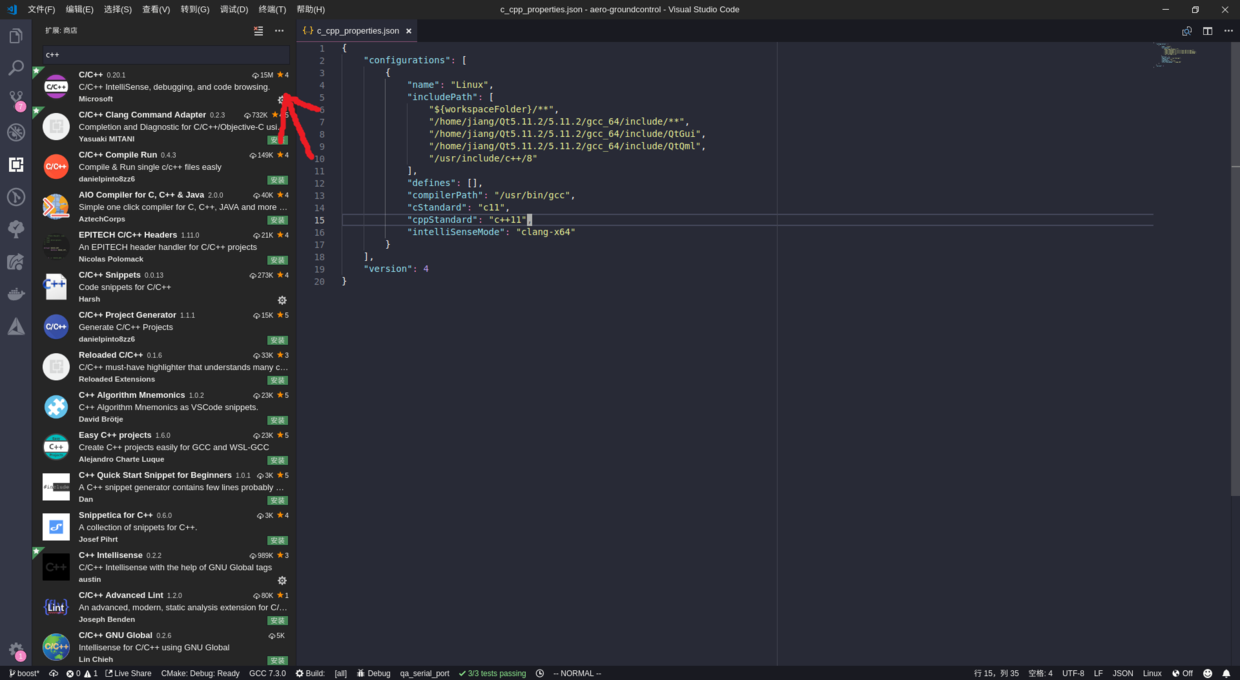Screen dimensions: 1240x680
Task: Collapse the configurations array at line 2
Action: (334, 61)
